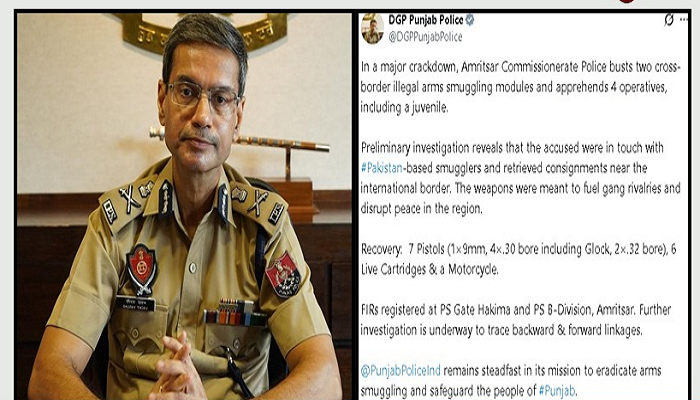Click the 'In a major crackdown' opening paragraph
This screenshot has height=400, width=700.
pyautogui.click(x=521, y=87)
